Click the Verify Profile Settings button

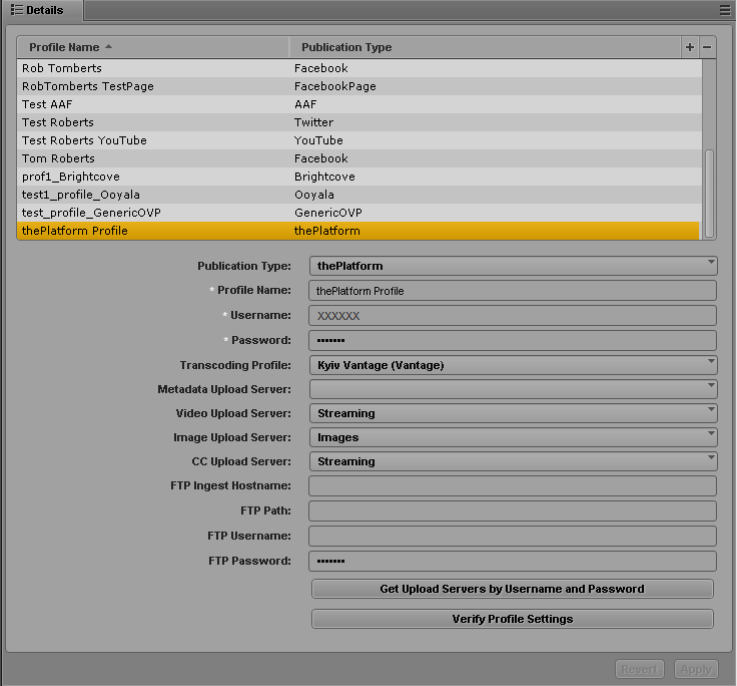(512, 619)
